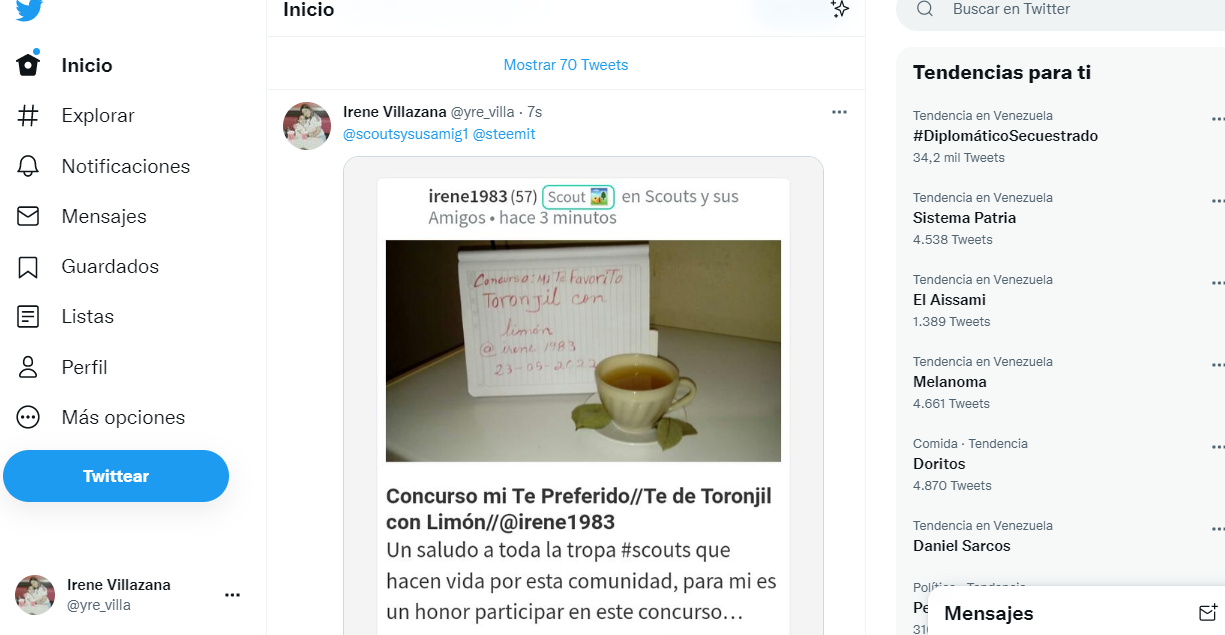Click Concurso mi Te Preferido post title

tap(579, 509)
